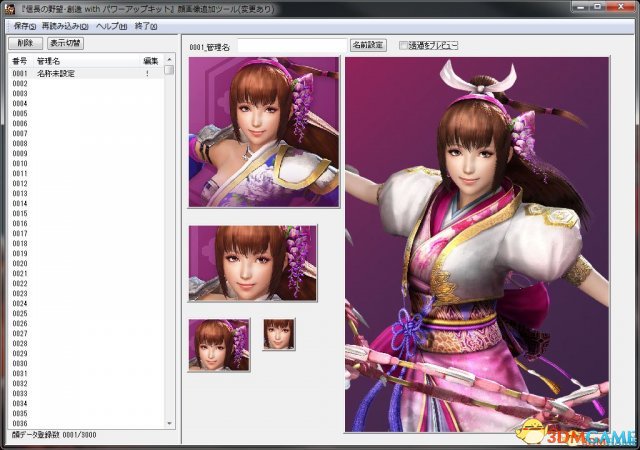
Task: Select row 0001 名称未設定
Action: point(86,74)
